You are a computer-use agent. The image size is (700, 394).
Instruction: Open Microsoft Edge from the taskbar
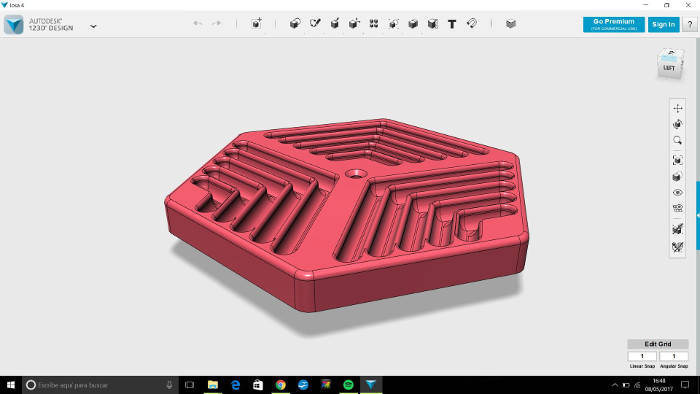235,385
